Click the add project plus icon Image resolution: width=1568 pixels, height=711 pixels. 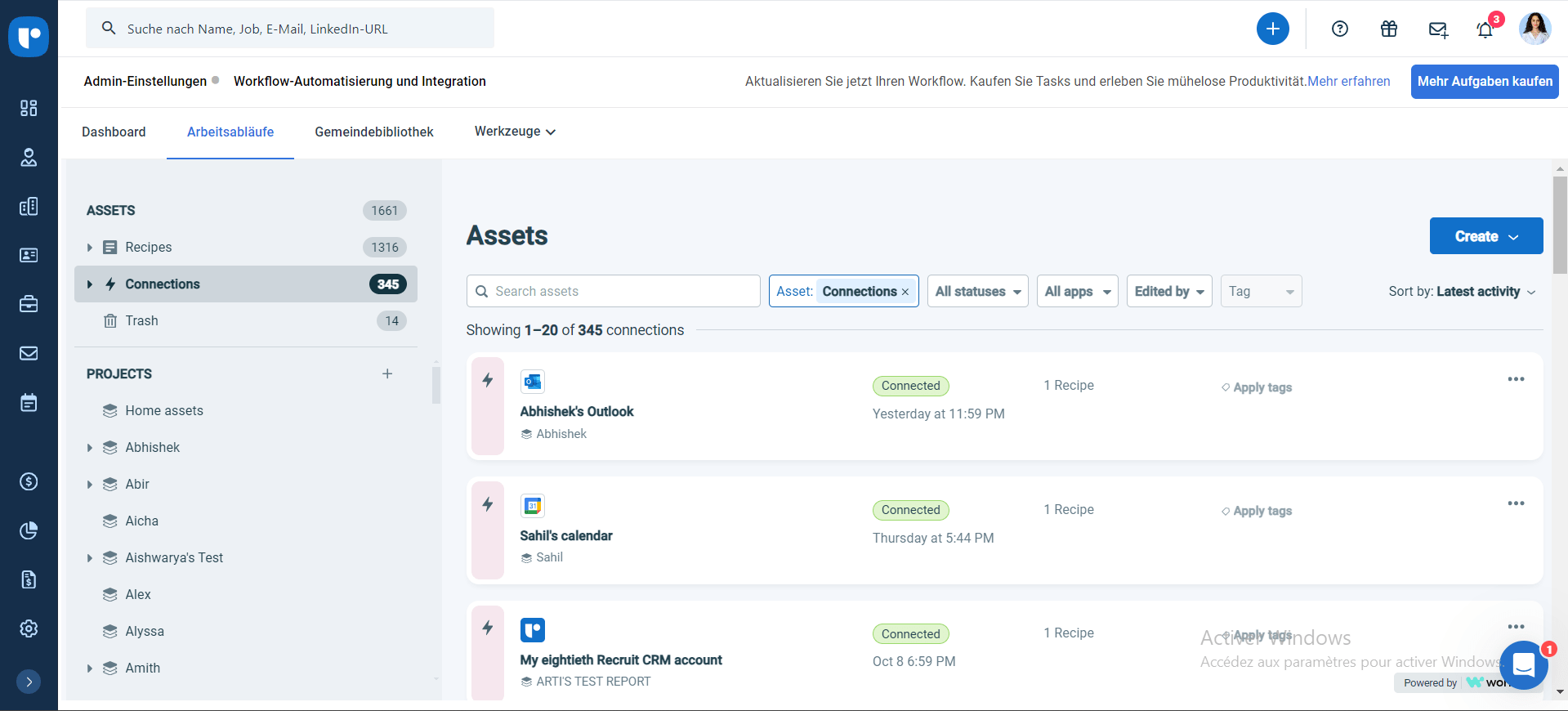(x=387, y=373)
